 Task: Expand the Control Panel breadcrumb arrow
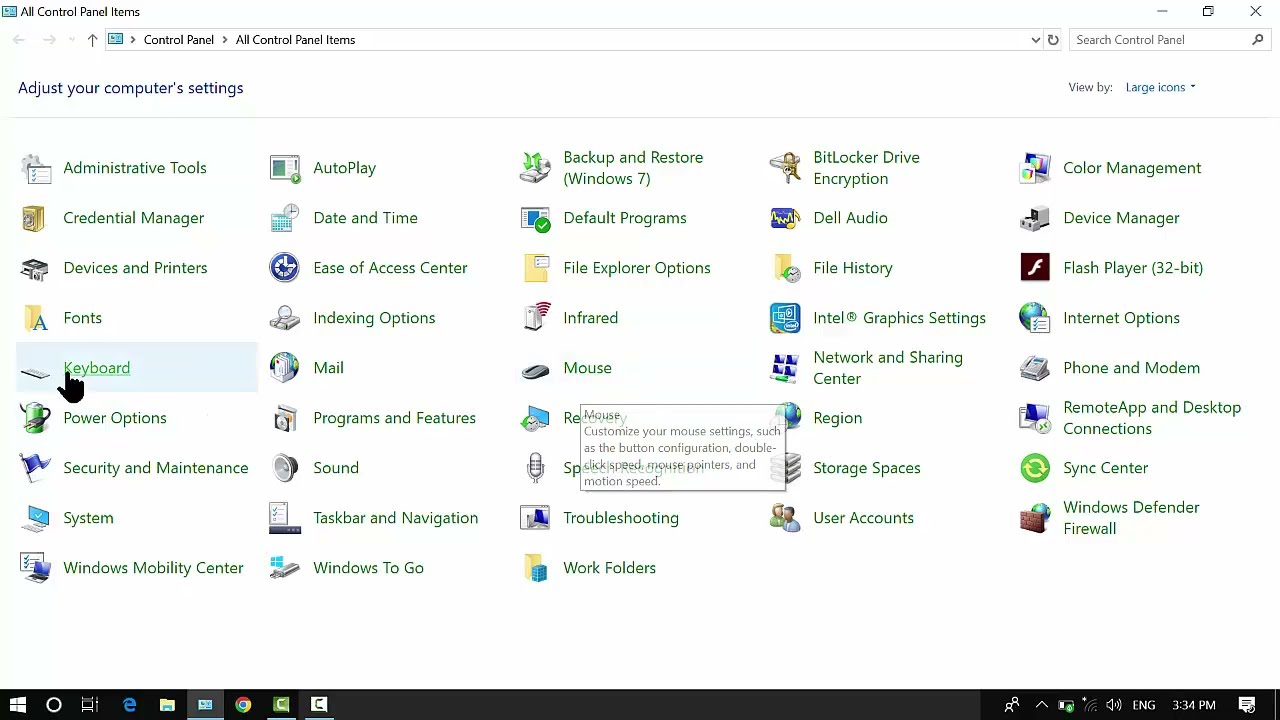tap(225, 40)
